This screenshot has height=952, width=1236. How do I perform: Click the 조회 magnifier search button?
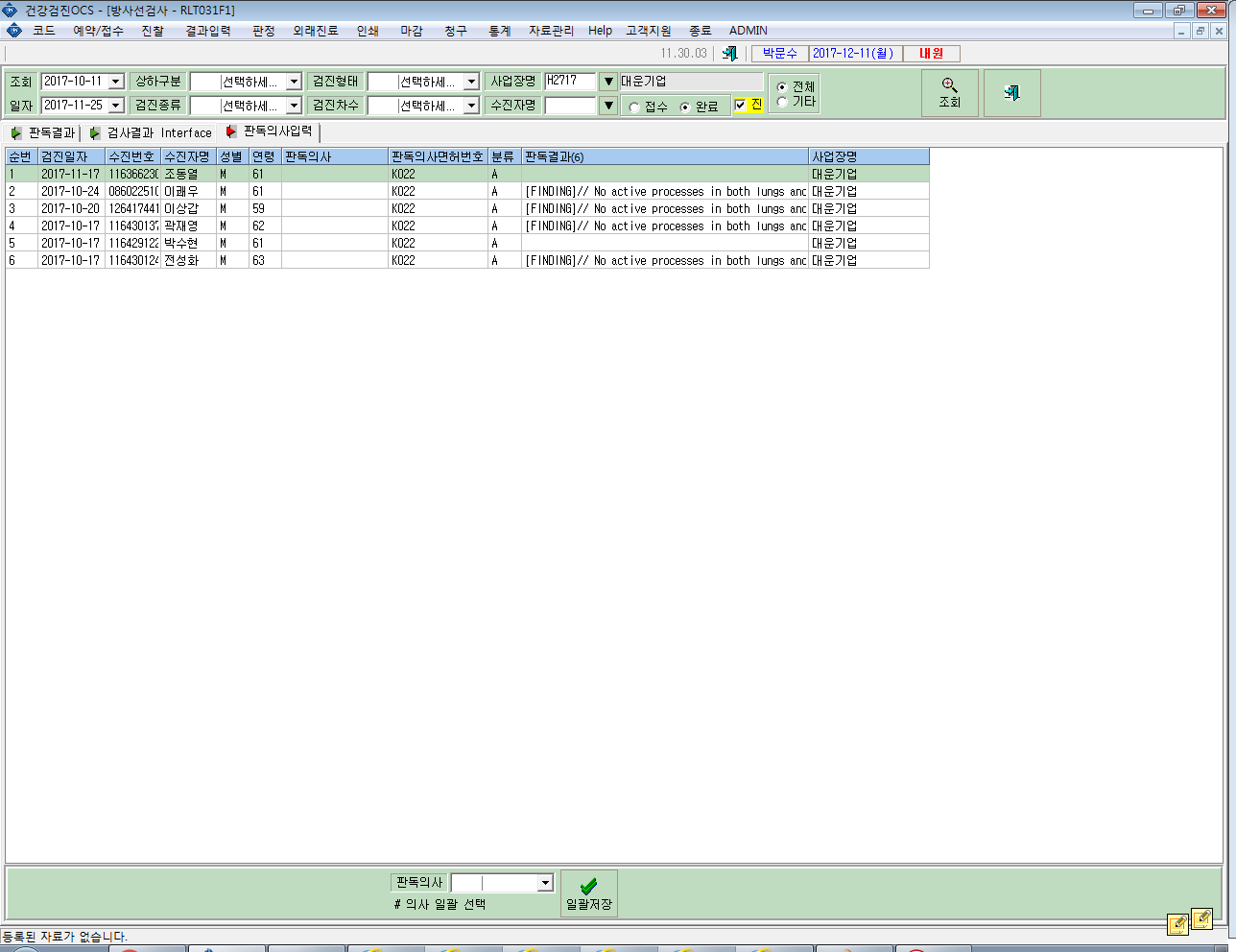point(949,93)
